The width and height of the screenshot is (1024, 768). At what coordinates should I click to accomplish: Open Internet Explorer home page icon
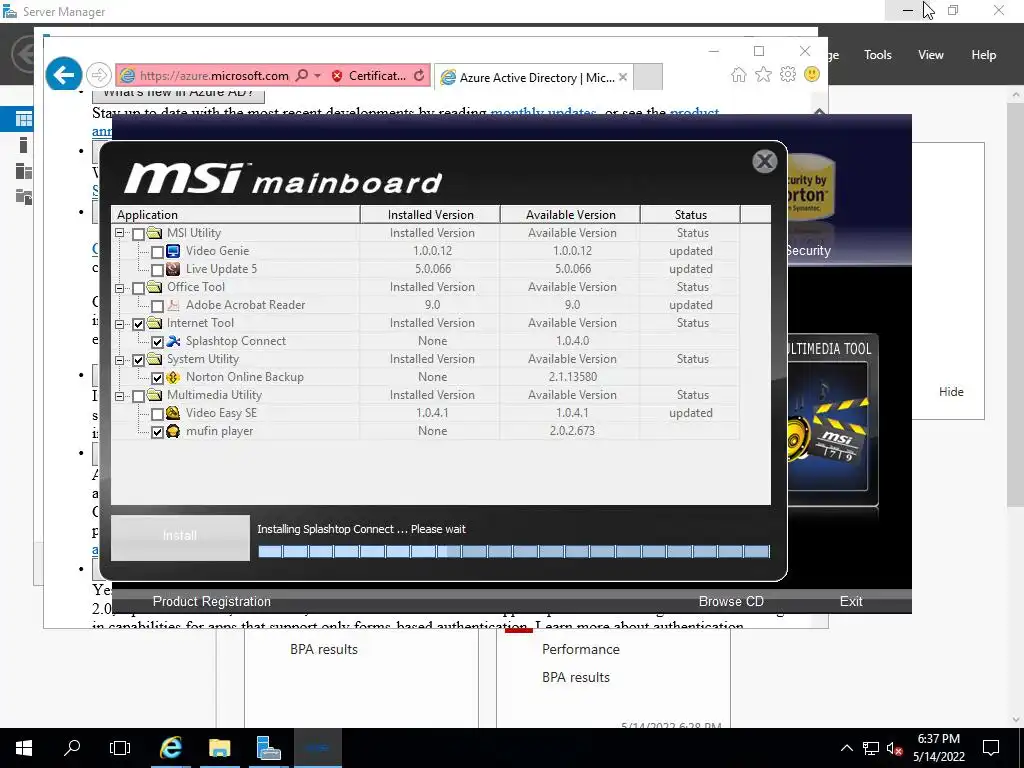tap(739, 74)
